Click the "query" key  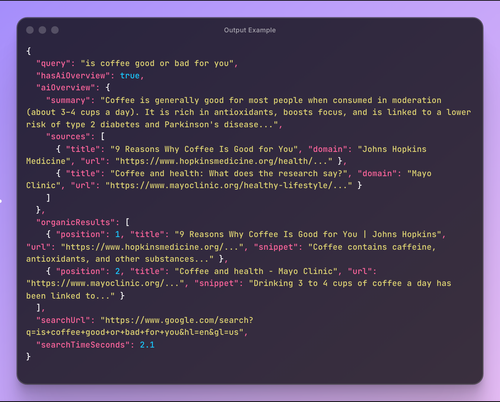pos(53,63)
